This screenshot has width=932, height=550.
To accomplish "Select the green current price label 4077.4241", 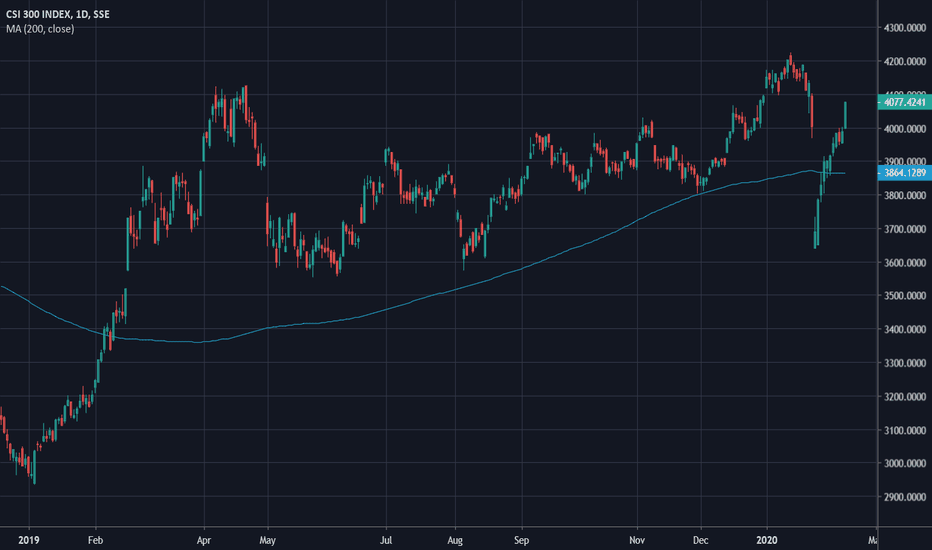I will pos(905,102).
